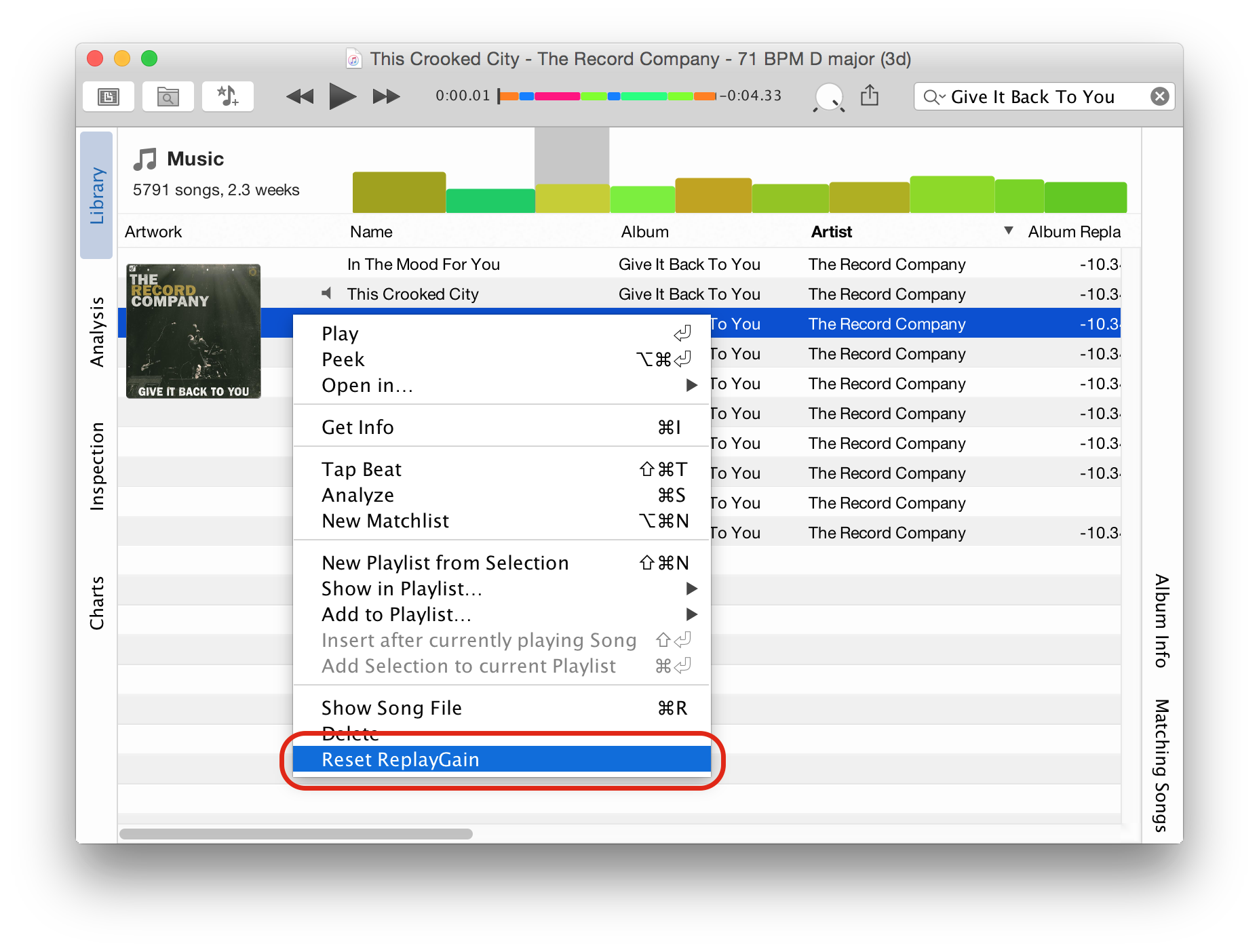Click the add music note button

click(x=227, y=97)
